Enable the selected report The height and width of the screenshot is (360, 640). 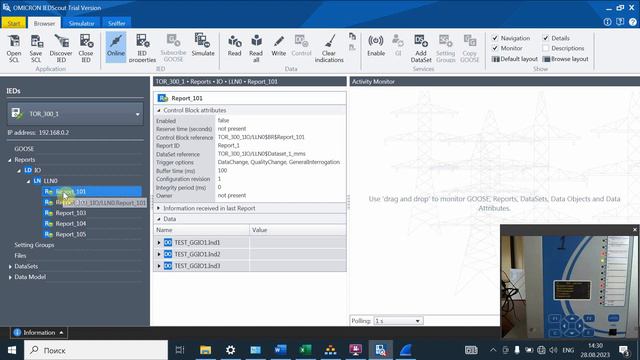tap(376, 46)
